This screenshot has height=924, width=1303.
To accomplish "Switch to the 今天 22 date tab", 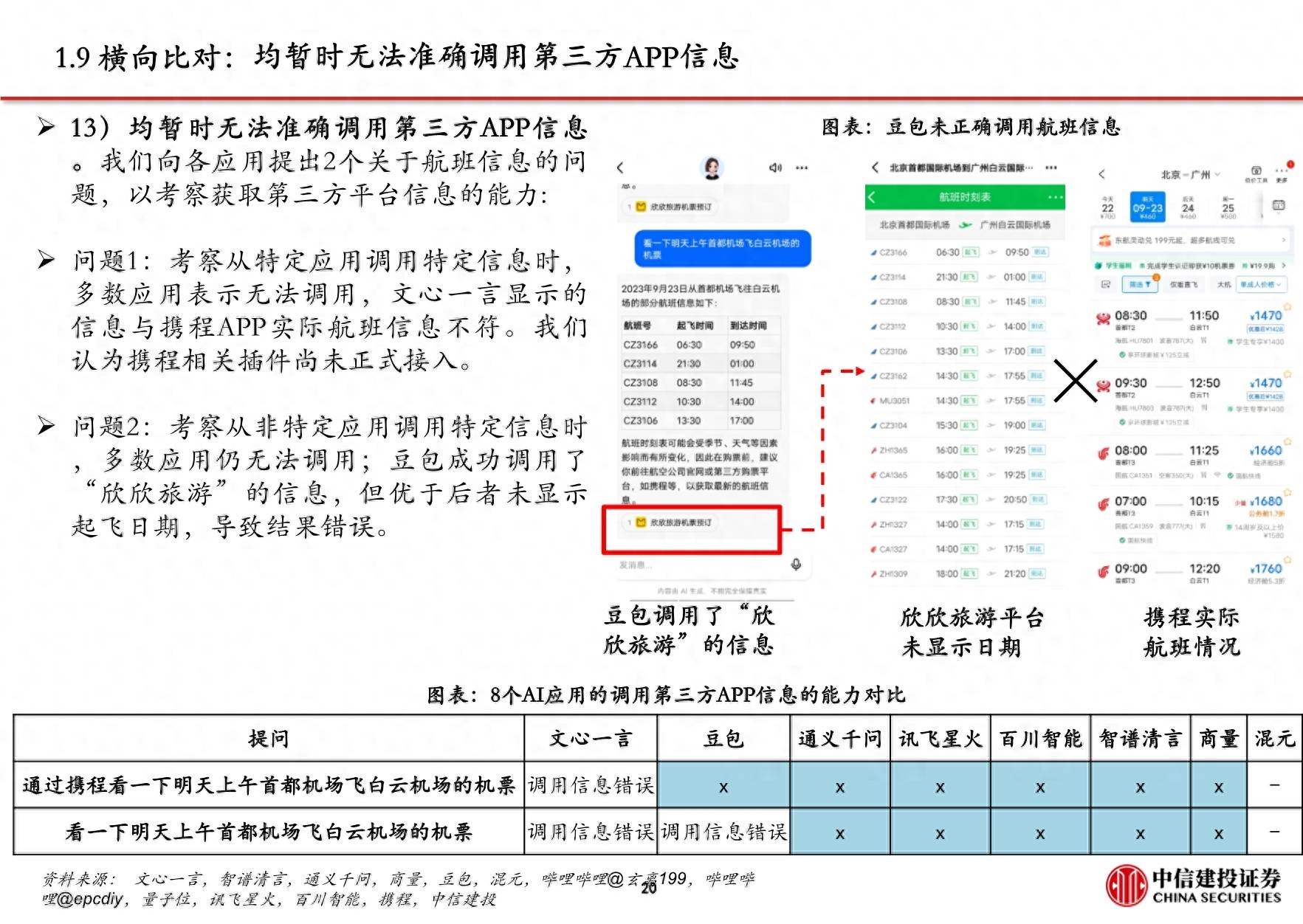I will click(x=1107, y=207).
